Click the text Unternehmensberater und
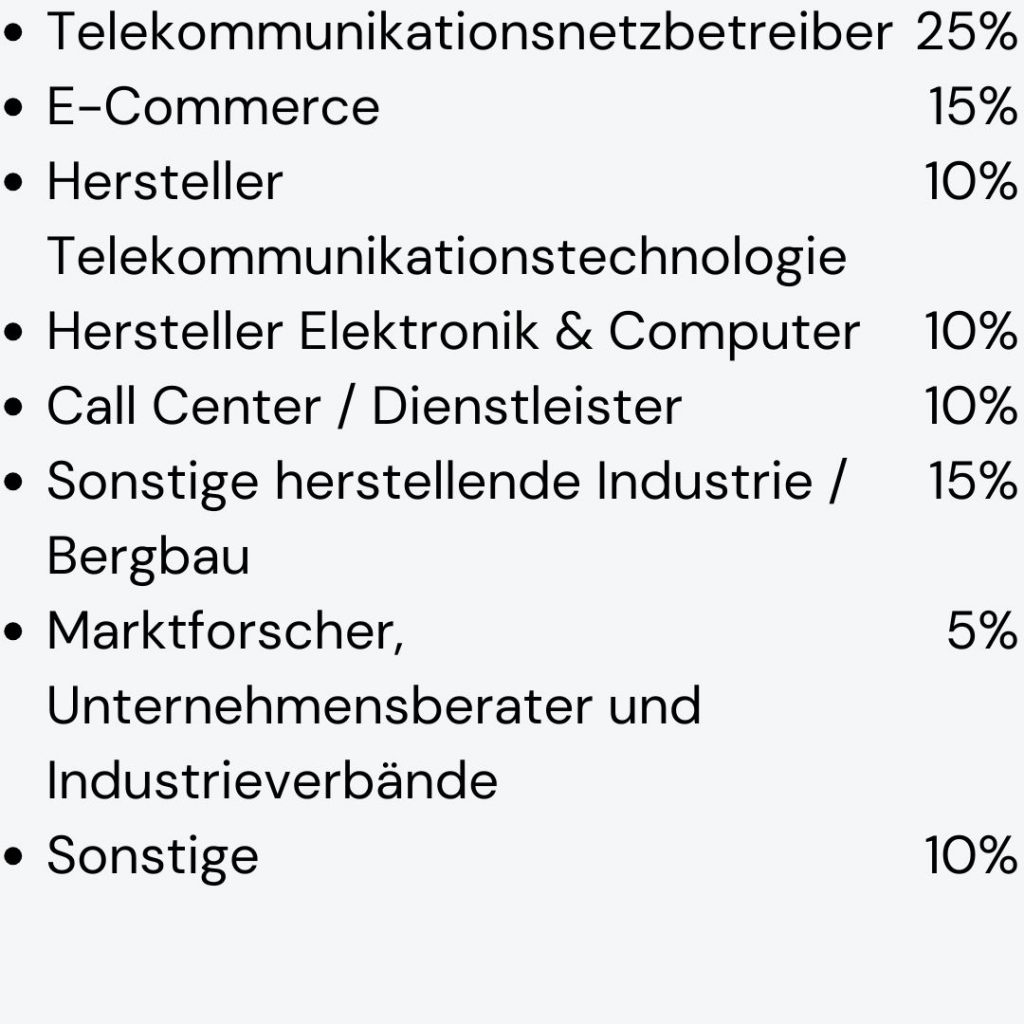Viewport: 1024px width, 1024px height. [373, 706]
